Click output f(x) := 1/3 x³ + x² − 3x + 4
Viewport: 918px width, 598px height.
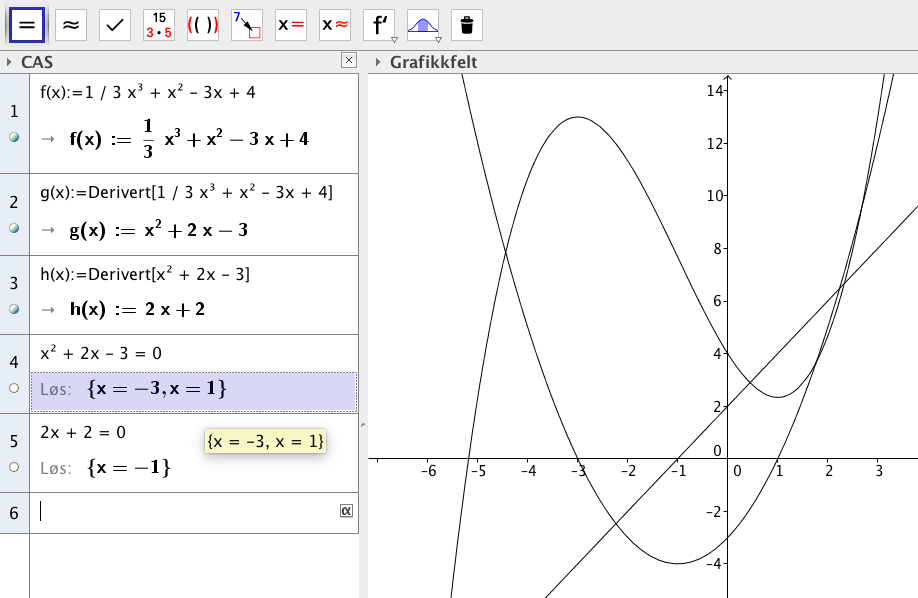point(189,139)
